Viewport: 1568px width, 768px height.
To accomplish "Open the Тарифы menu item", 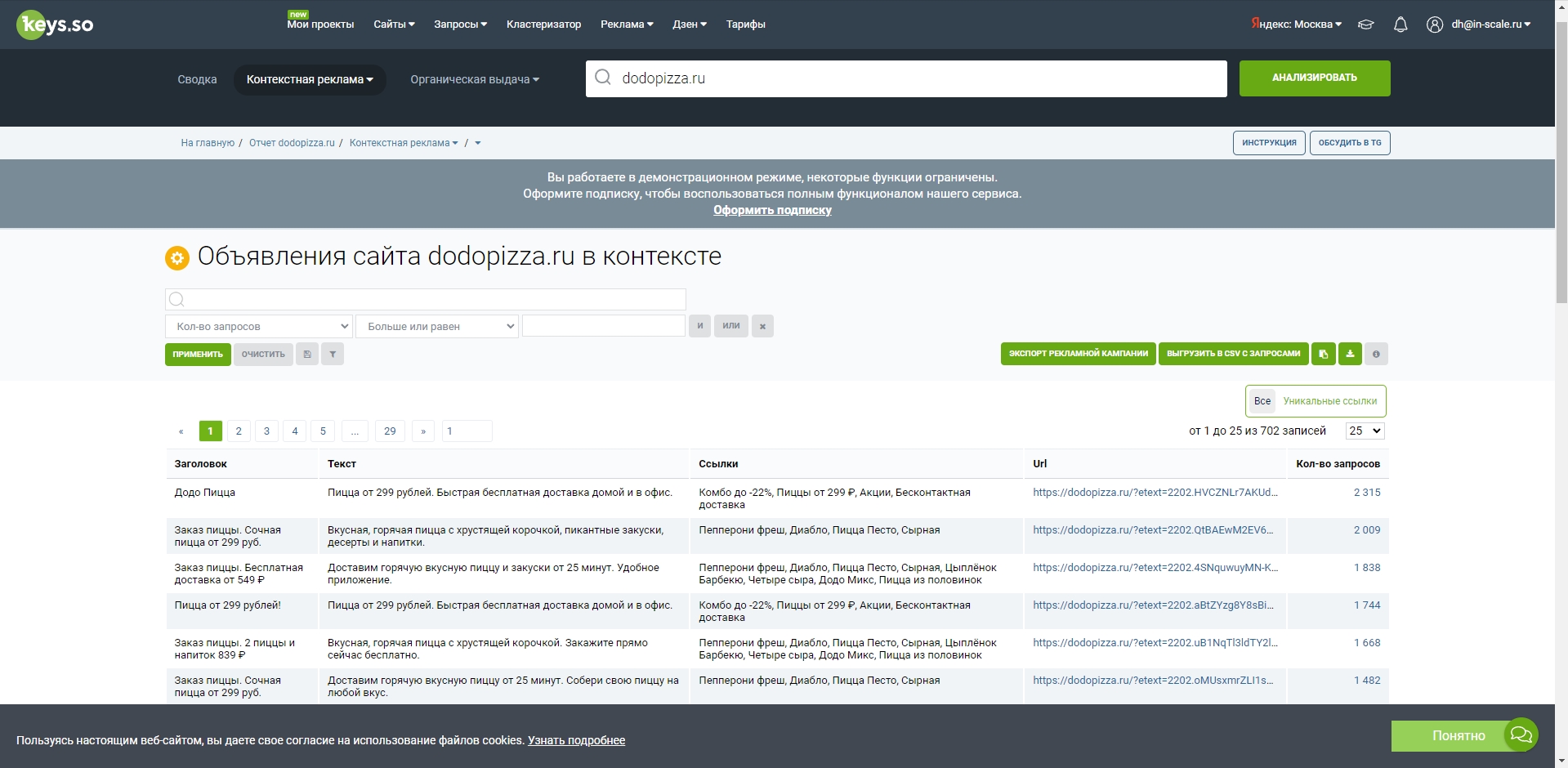I will tap(746, 25).
